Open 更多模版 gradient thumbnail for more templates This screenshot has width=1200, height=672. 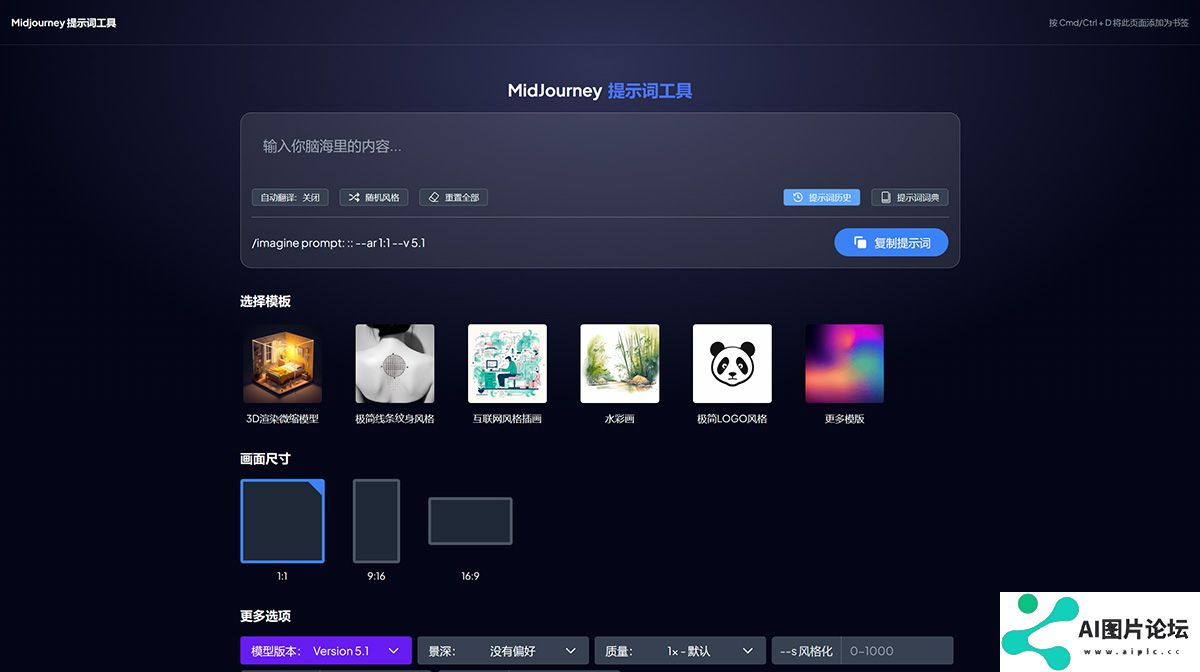[x=845, y=363]
